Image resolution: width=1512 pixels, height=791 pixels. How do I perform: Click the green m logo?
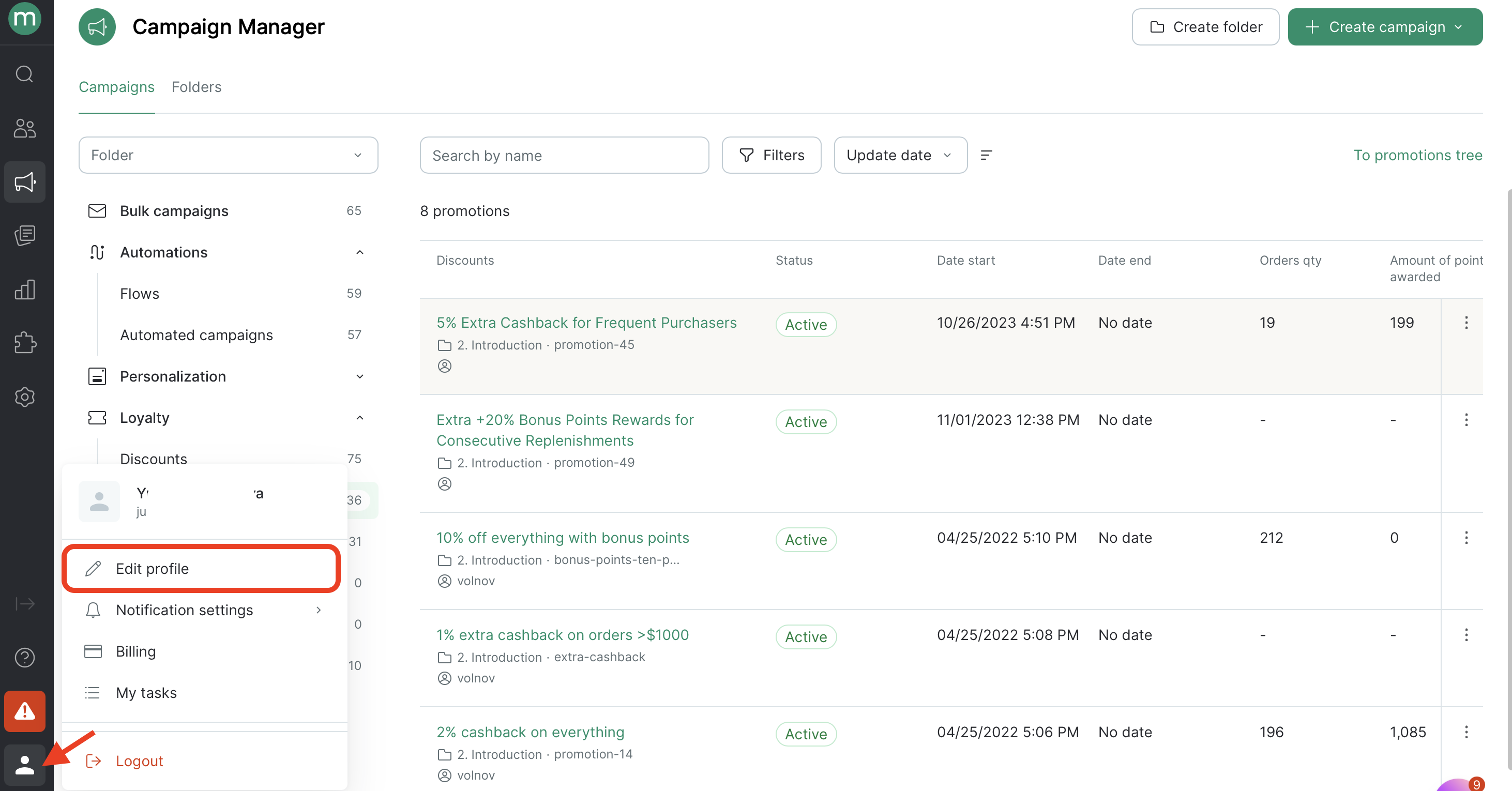coord(25,18)
